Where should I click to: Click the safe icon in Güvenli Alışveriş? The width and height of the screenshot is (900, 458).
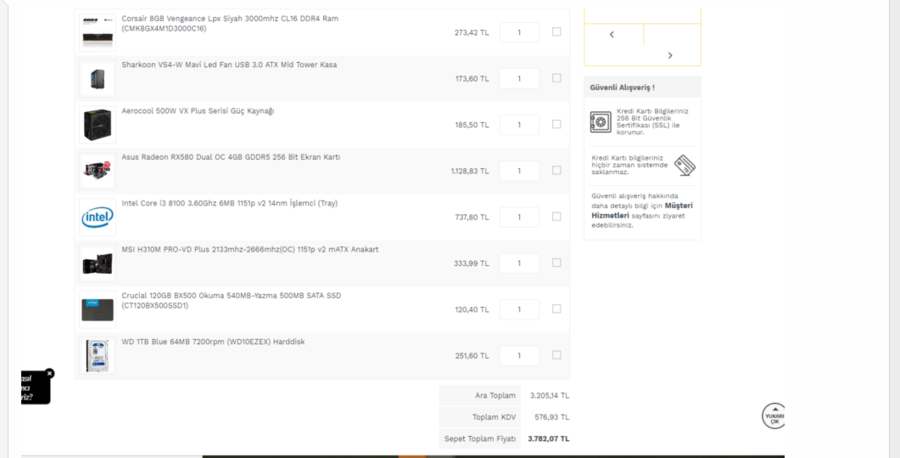[600, 122]
